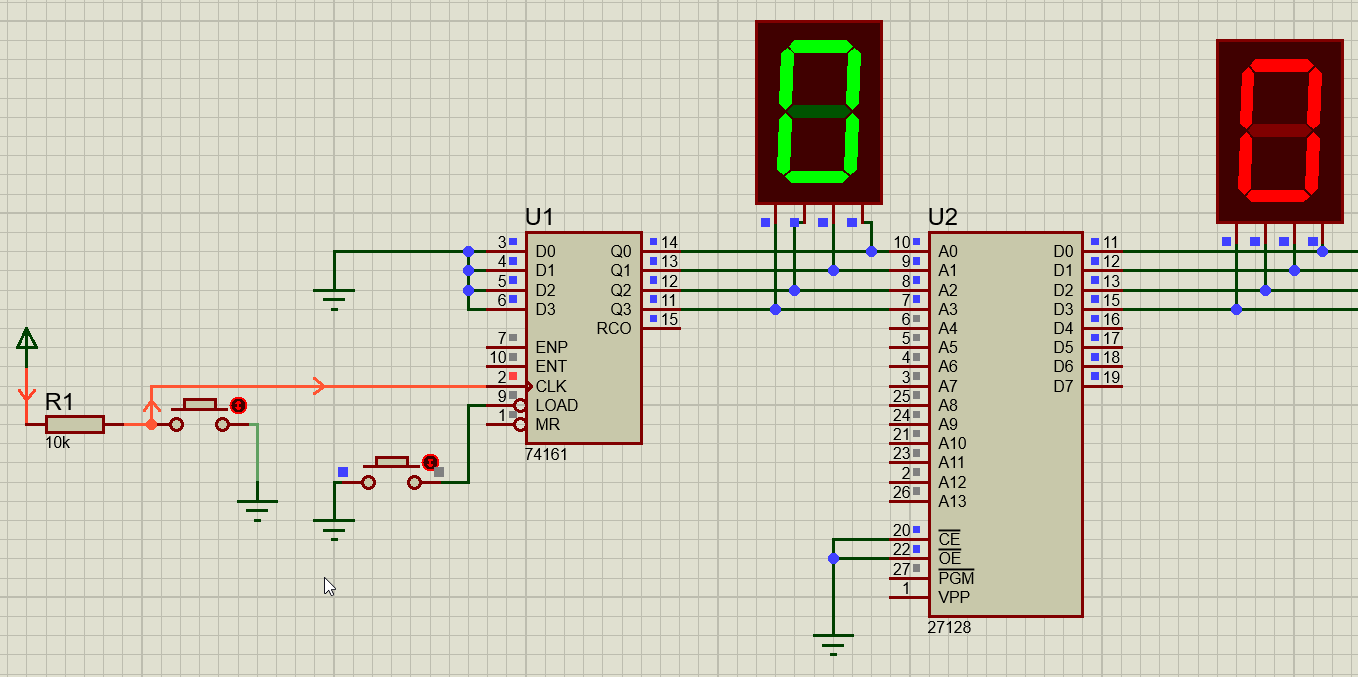Click the 10k value label under R1
1358x677 pixels.
(57, 442)
